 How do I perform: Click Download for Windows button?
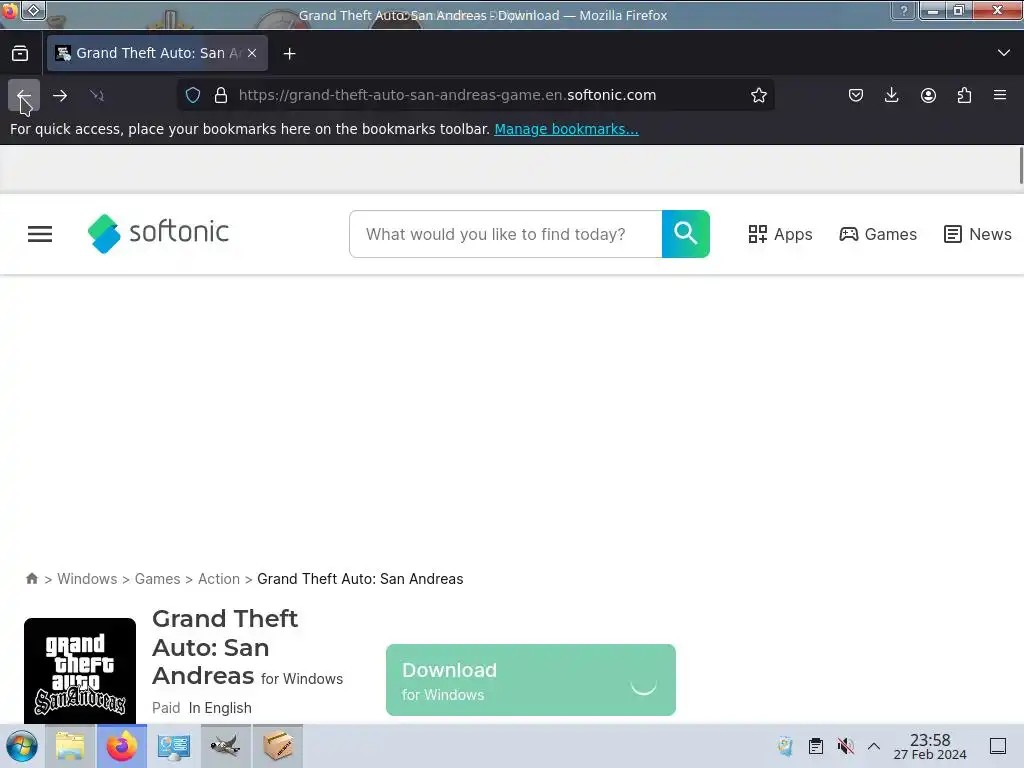pos(530,680)
